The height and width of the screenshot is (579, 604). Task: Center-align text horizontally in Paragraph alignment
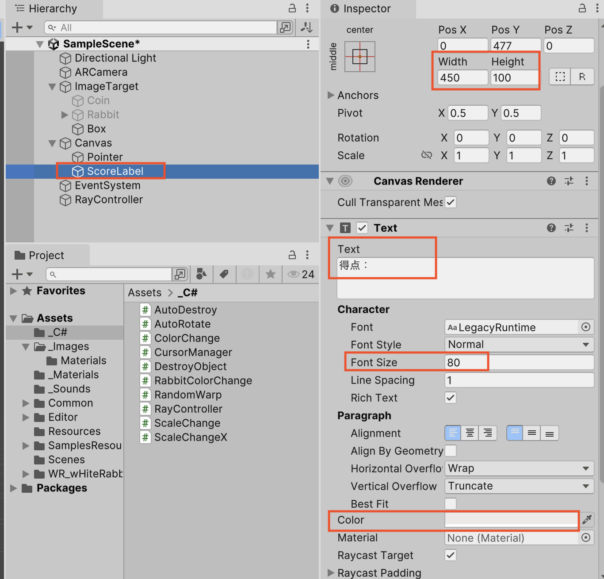pyautogui.click(x=469, y=433)
